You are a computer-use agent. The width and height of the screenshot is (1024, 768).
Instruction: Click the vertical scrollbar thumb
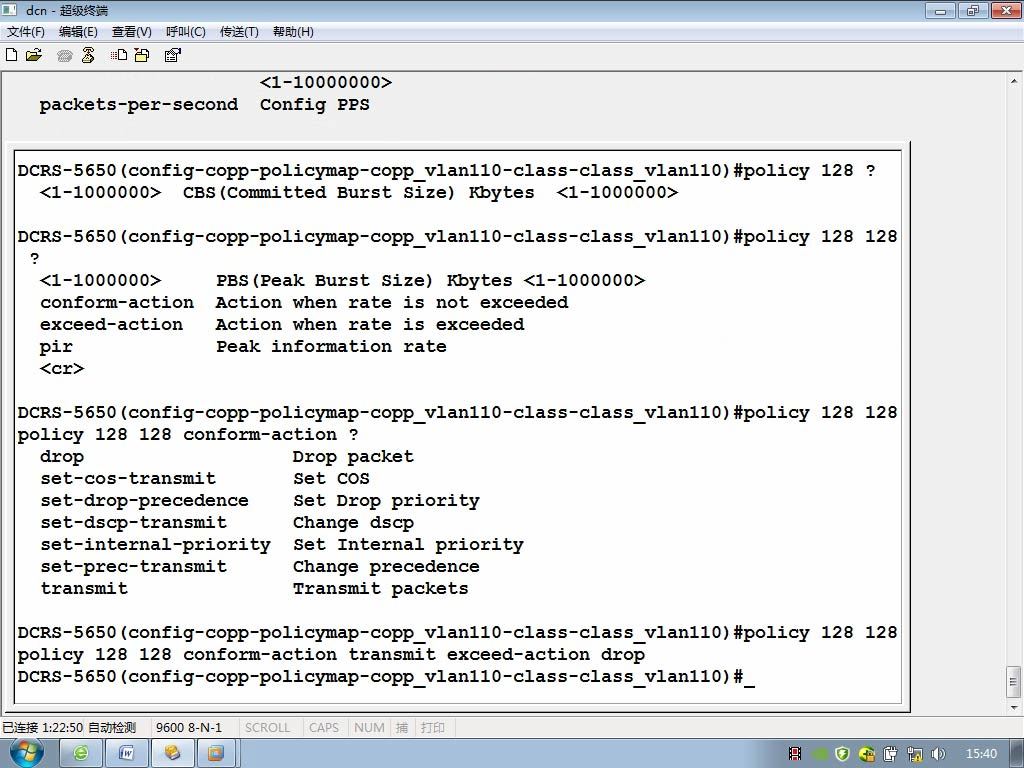[1014, 682]
